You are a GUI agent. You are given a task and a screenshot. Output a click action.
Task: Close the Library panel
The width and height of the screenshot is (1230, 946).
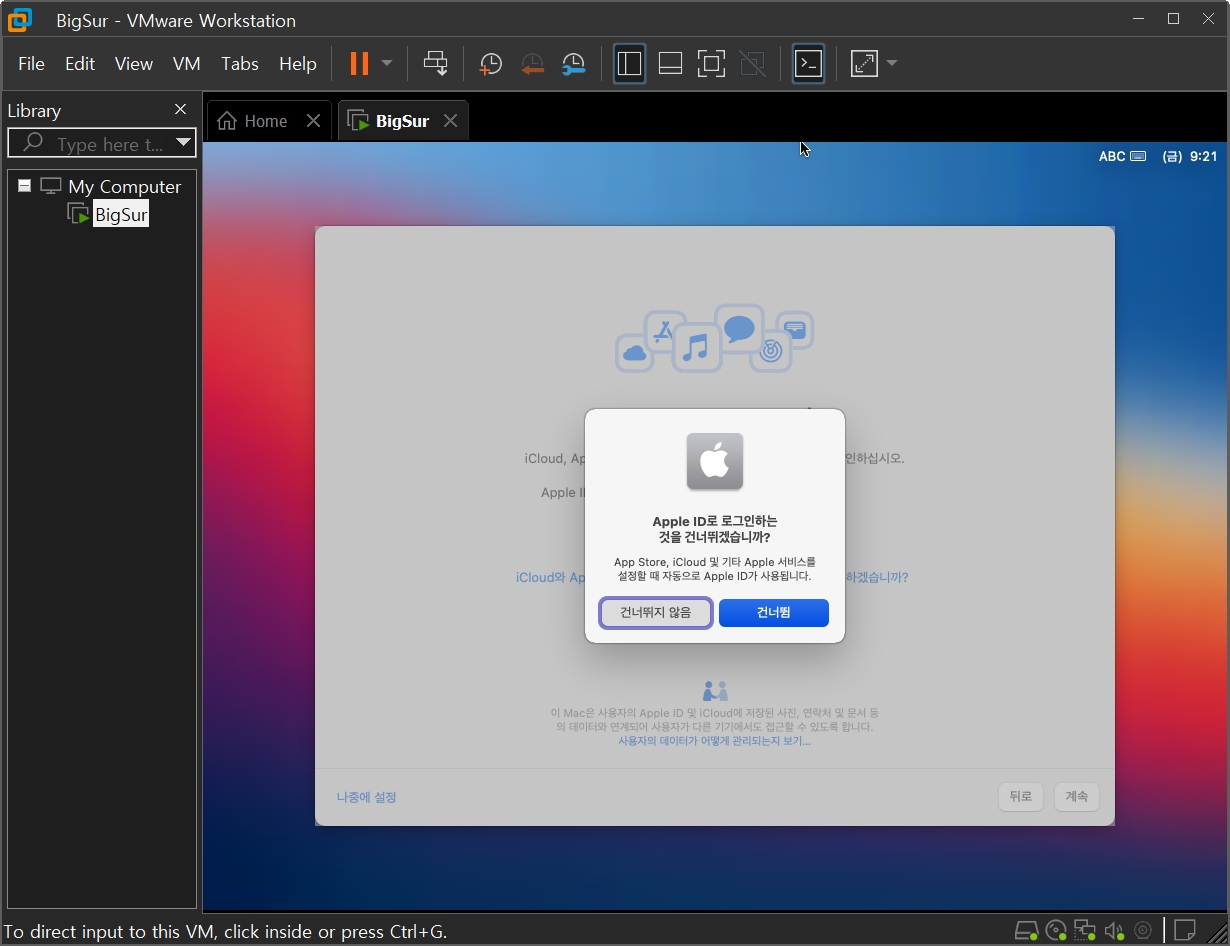(x=180, y=110)
